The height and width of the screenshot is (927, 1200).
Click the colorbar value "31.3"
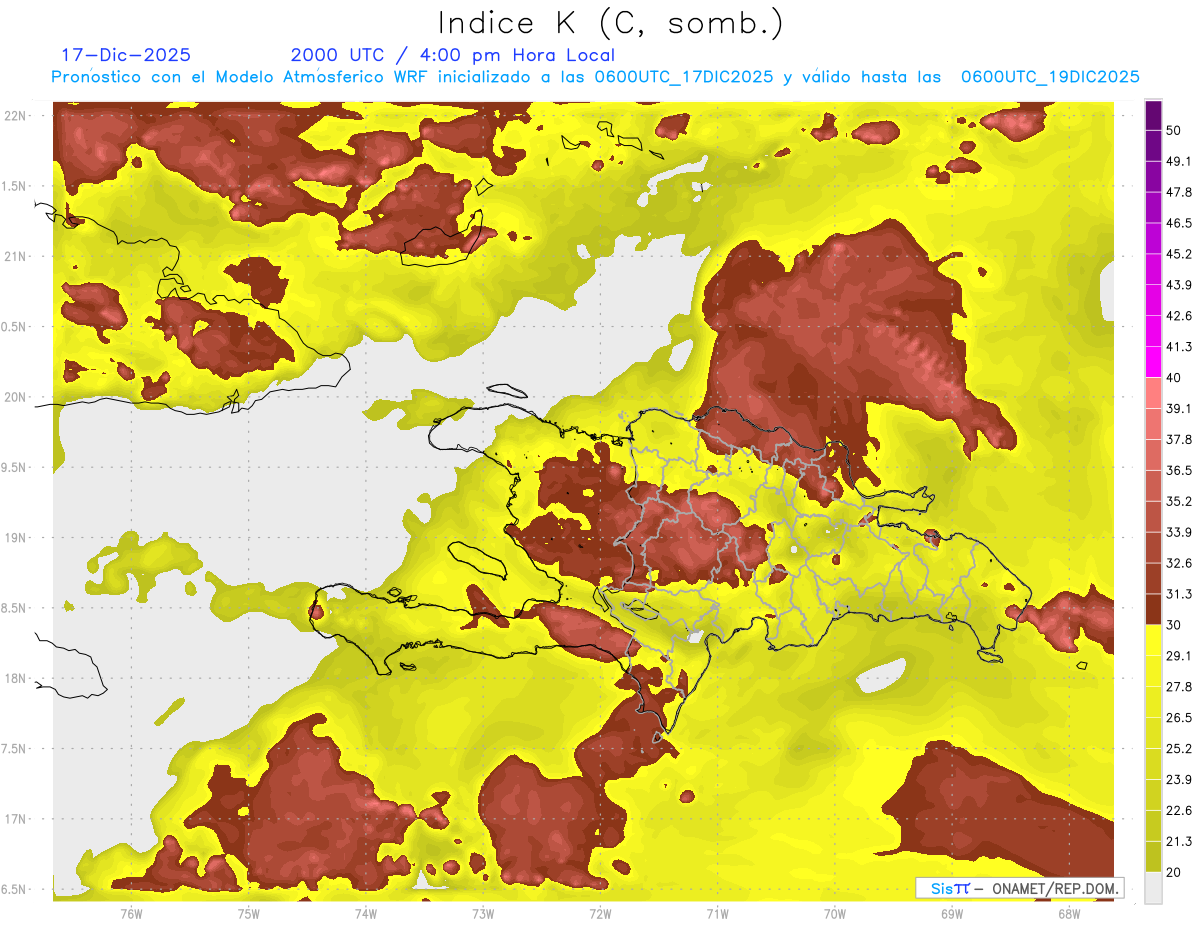click(x=1179, y=594)
